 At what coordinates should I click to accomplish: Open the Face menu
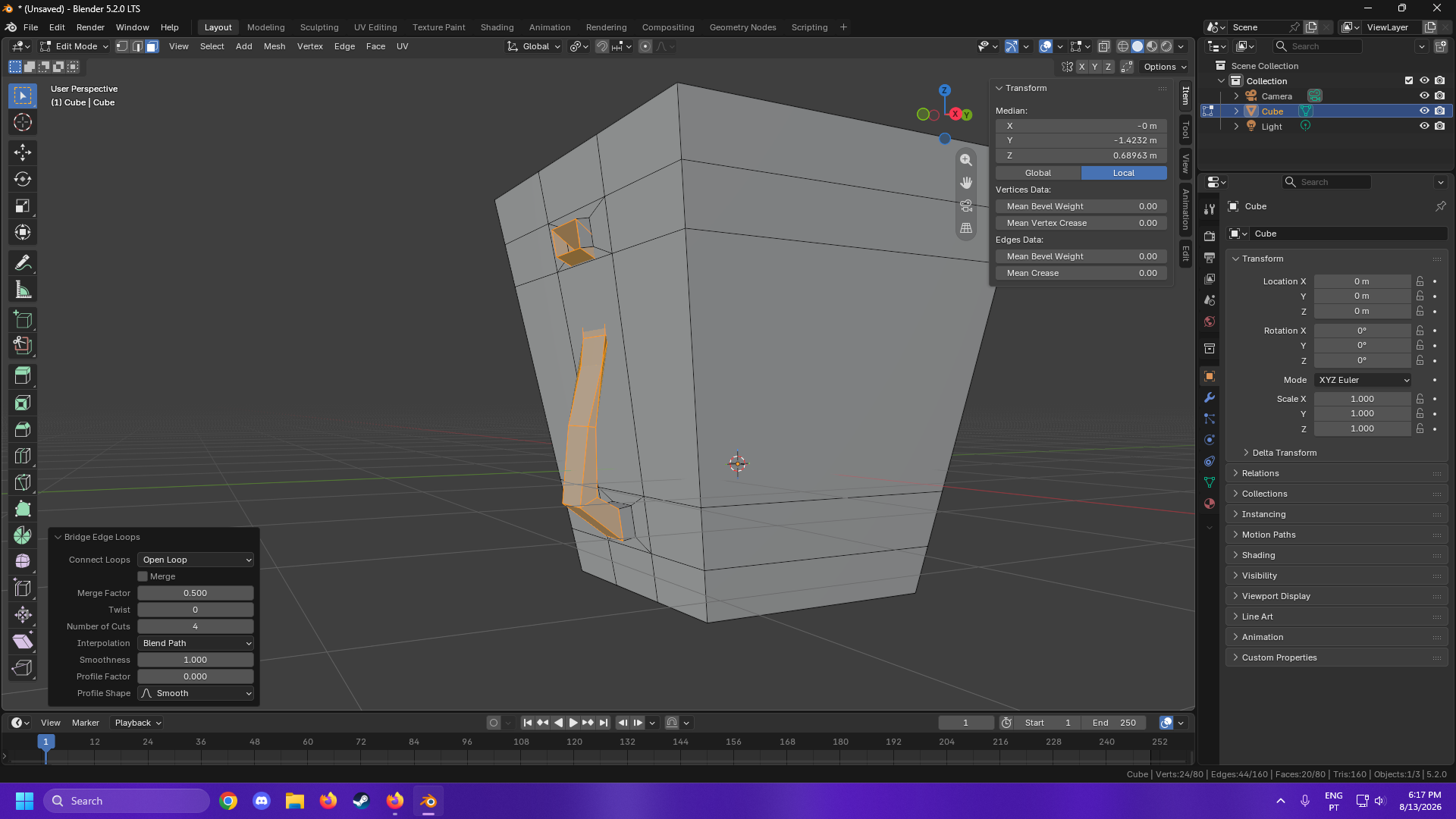tap(375, 46)
